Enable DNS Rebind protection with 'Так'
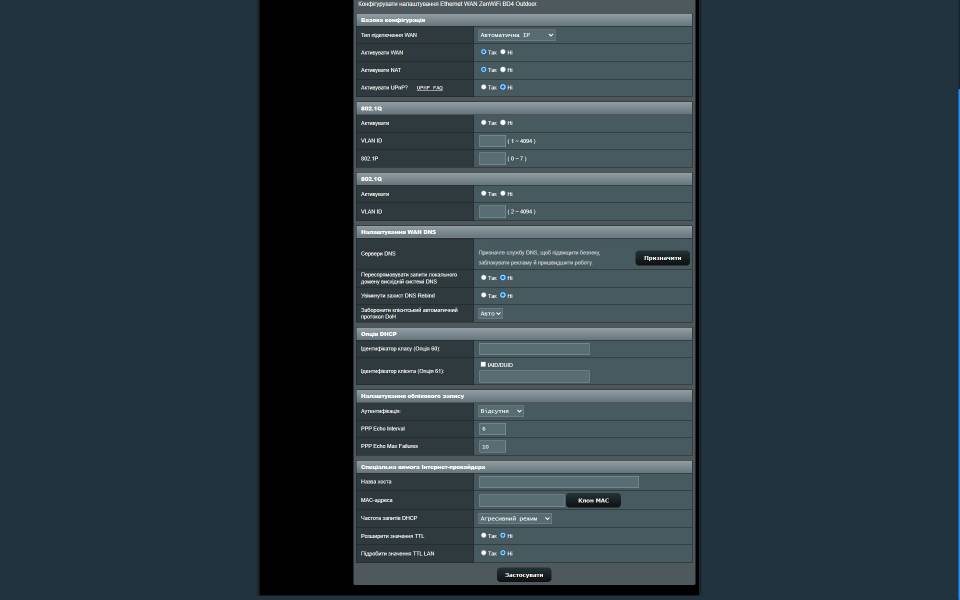This screenshot has height=600, width=960. coord(484,295)
